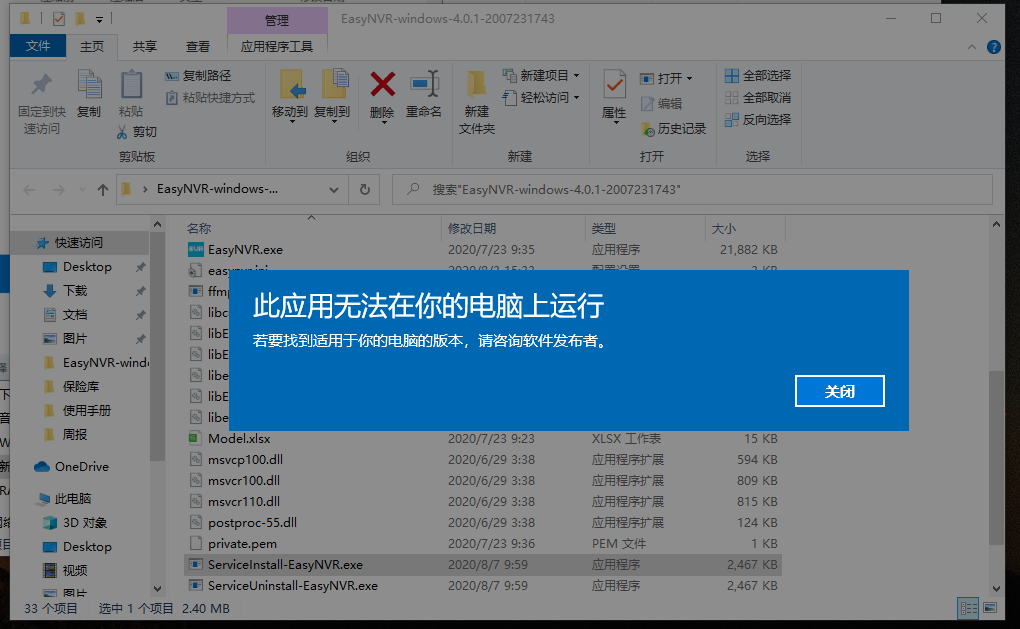This screenshot has height=629, width=1020.
Task: Open the 文件 menu tab
Action: 38,46
